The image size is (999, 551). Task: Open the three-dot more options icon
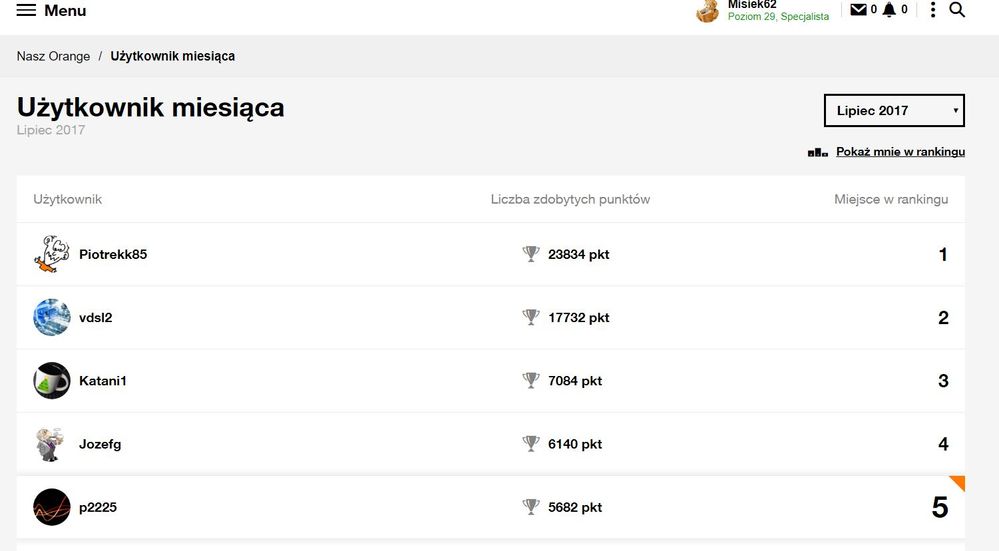point(933,10)
